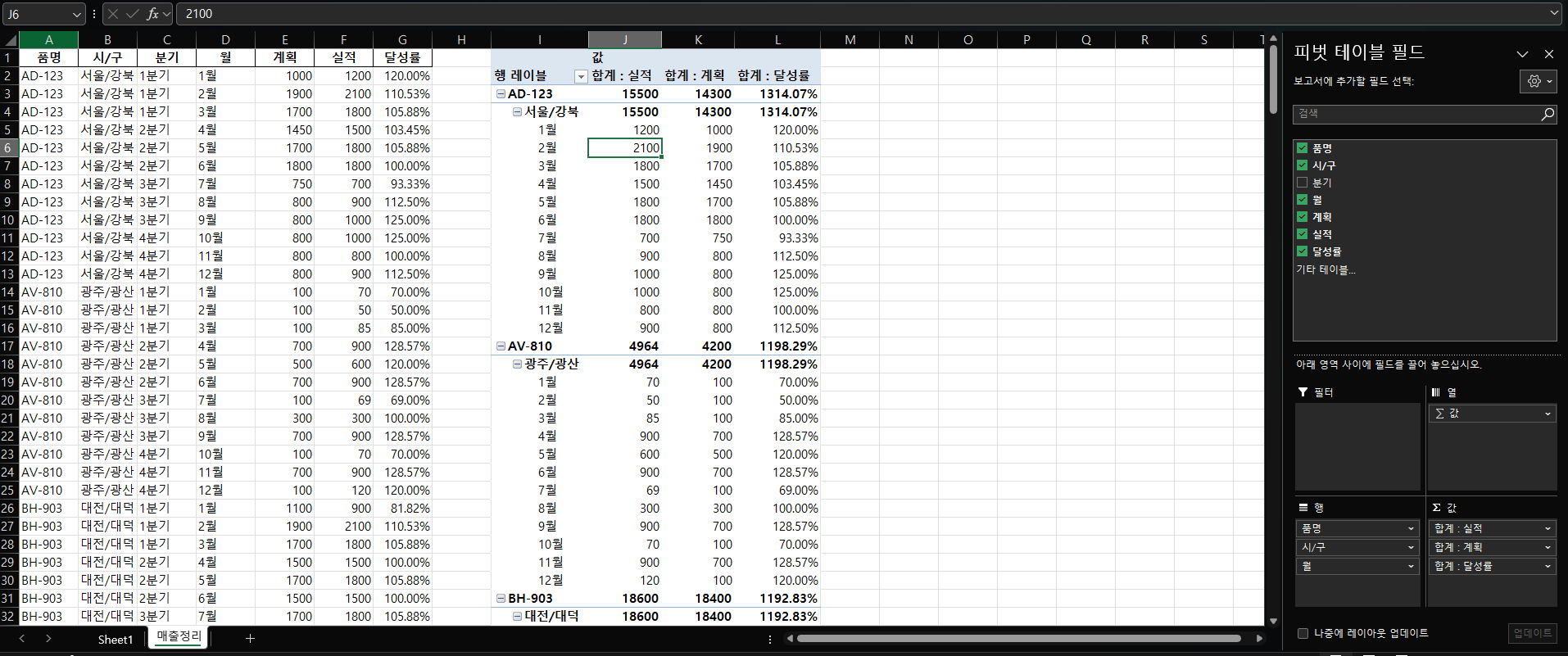The width and height of the screenshot is (1568, 656).
Task: Open the 합계 : 계획 value field dropdown
Action: coord(1548,548)
